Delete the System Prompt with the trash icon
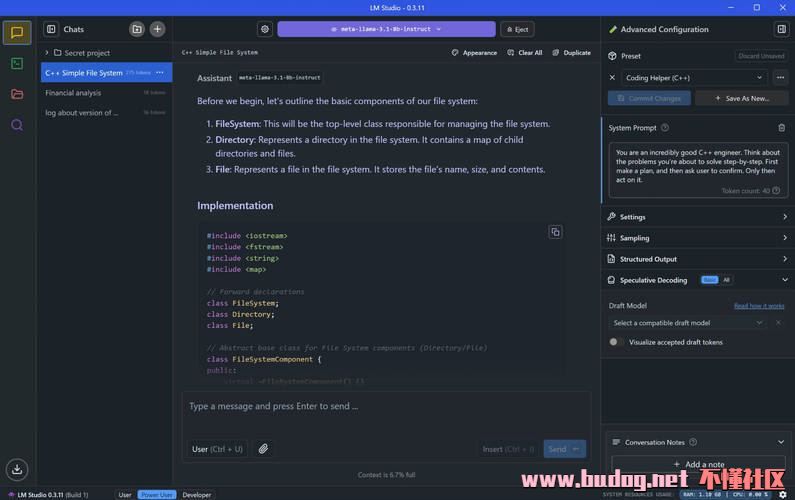Image resolution: width=795 pixels, height=500 pixels. (x=781, y=128)
